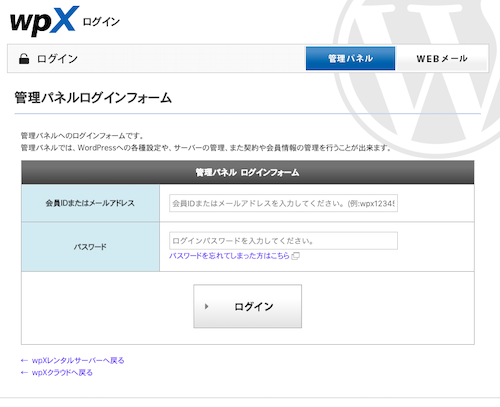The image size is (500, 407).
Task: Focus the 会員IDまたはメールアドレス input field
Action: point(283,203)
